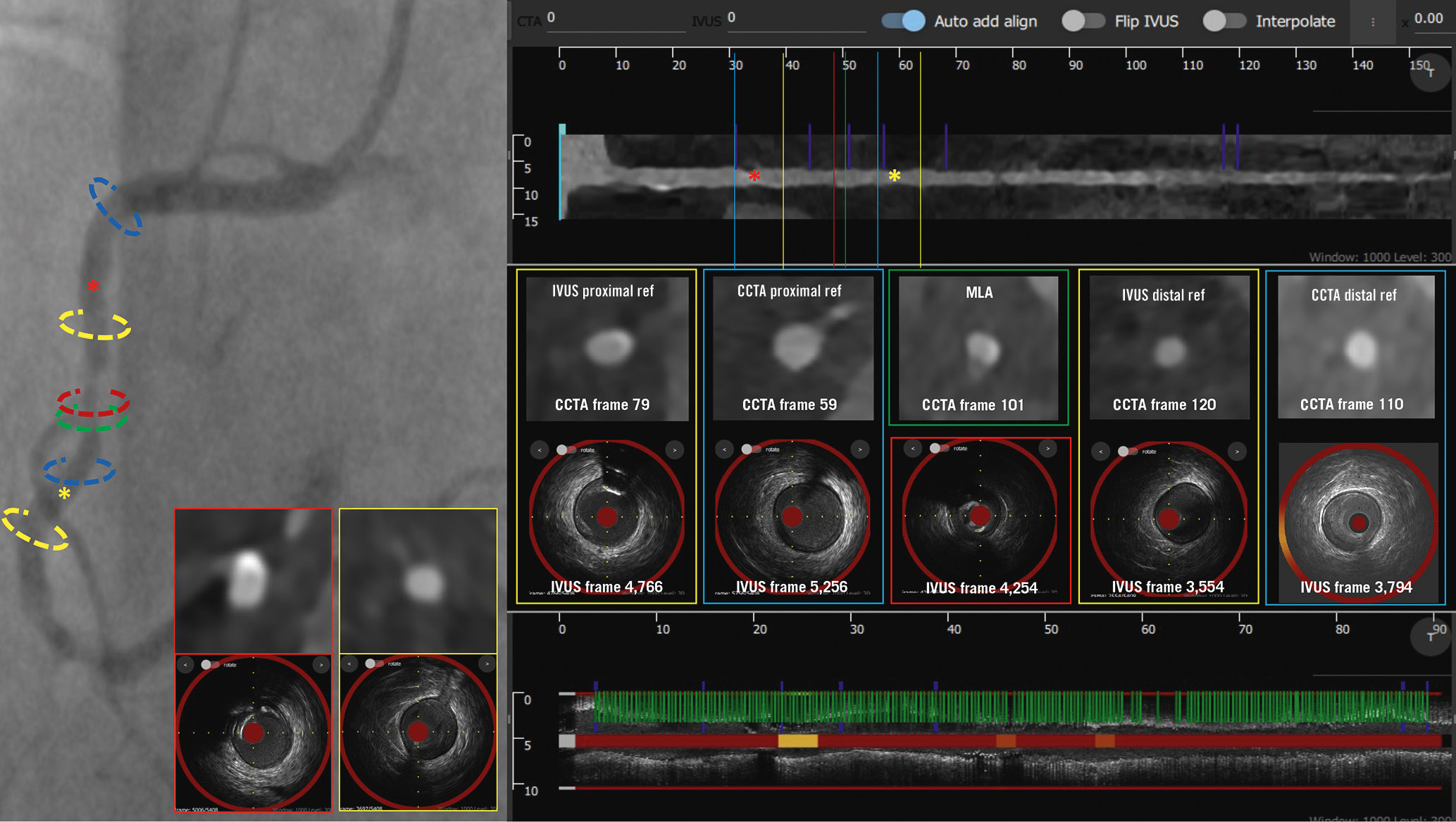Enable the Flip IVUS toggle
This screenshot has width=1456, height=822.
1083,21
